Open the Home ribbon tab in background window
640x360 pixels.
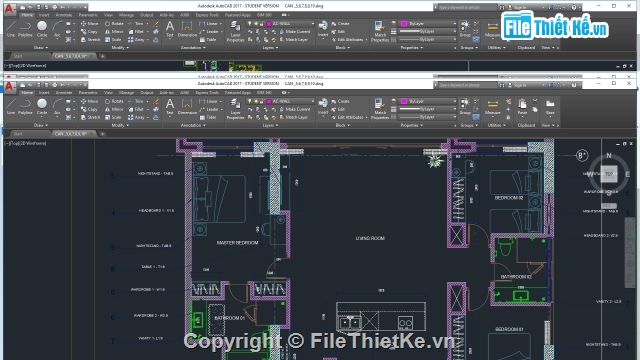click(27, 15)
